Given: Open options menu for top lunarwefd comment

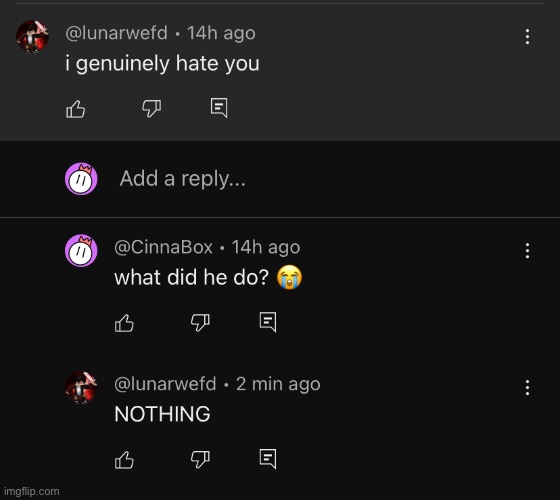Looking at the screenshot, I should point(527,37).
